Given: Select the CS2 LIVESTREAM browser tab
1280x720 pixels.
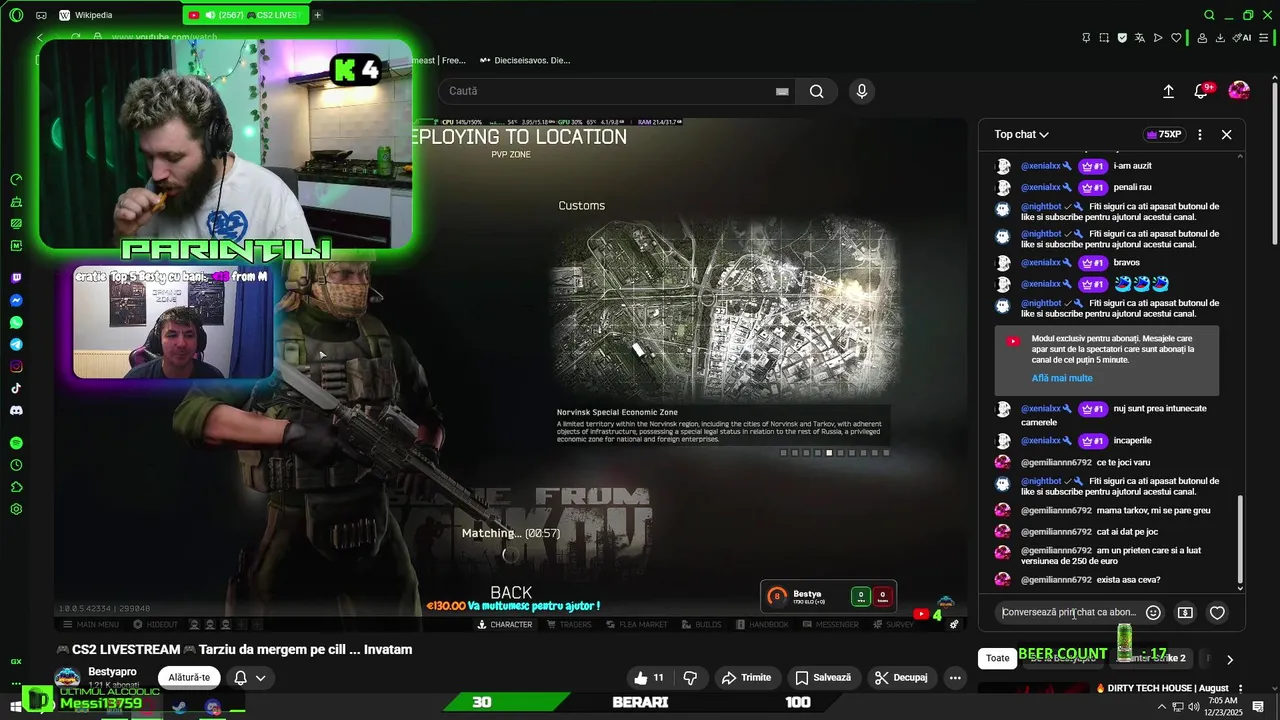Looking at the screenshot, I should pos(246,15).
